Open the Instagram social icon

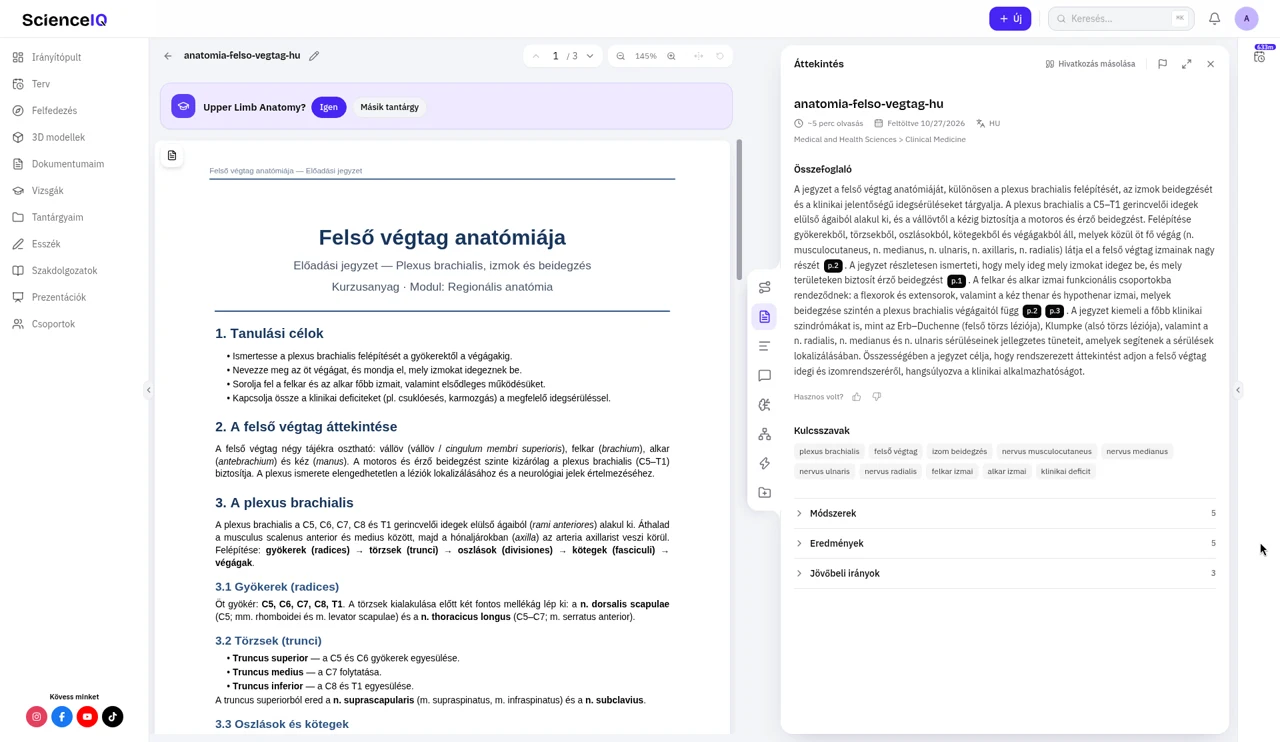(37, 717)
